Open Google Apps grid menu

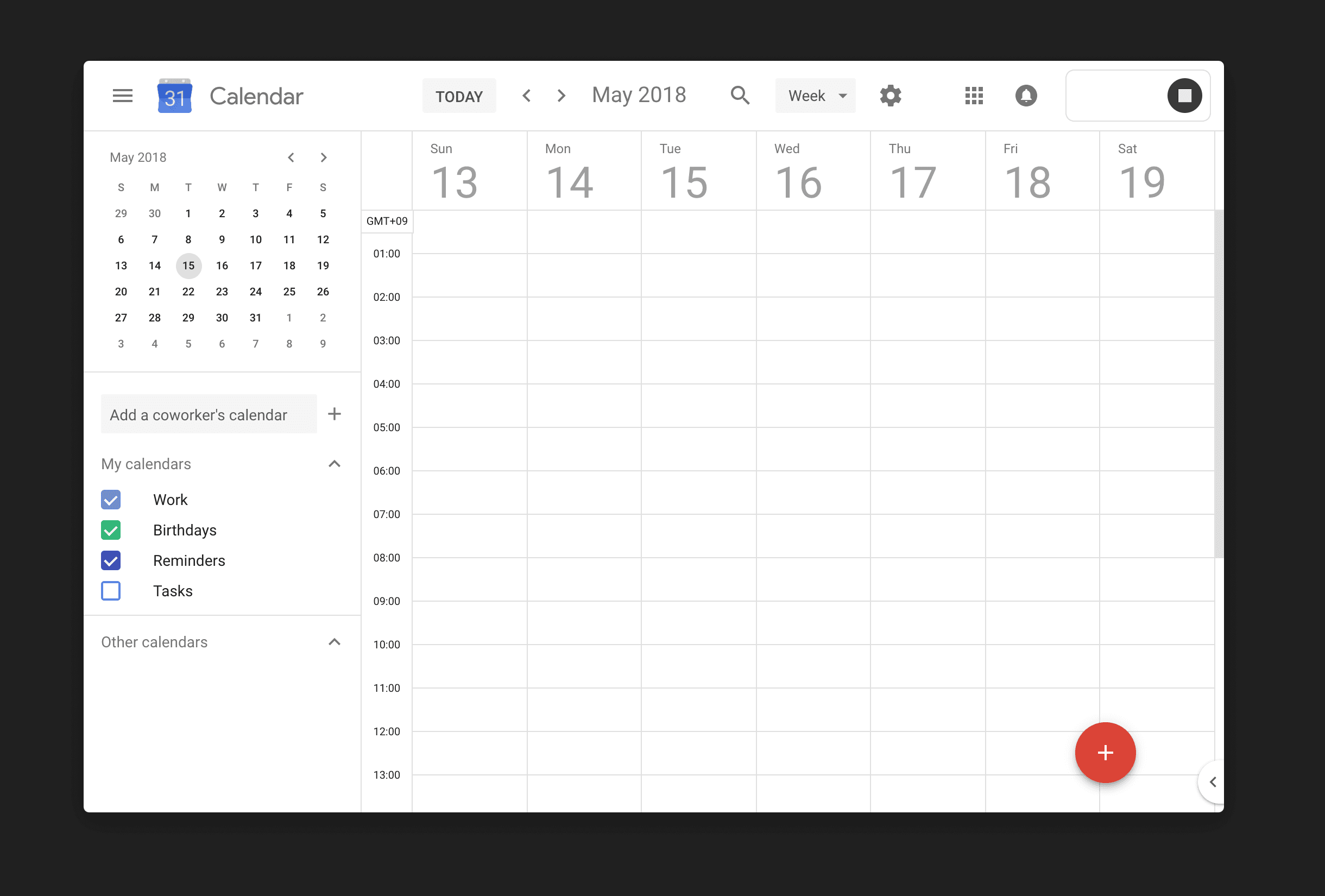(x=974, y=96)
